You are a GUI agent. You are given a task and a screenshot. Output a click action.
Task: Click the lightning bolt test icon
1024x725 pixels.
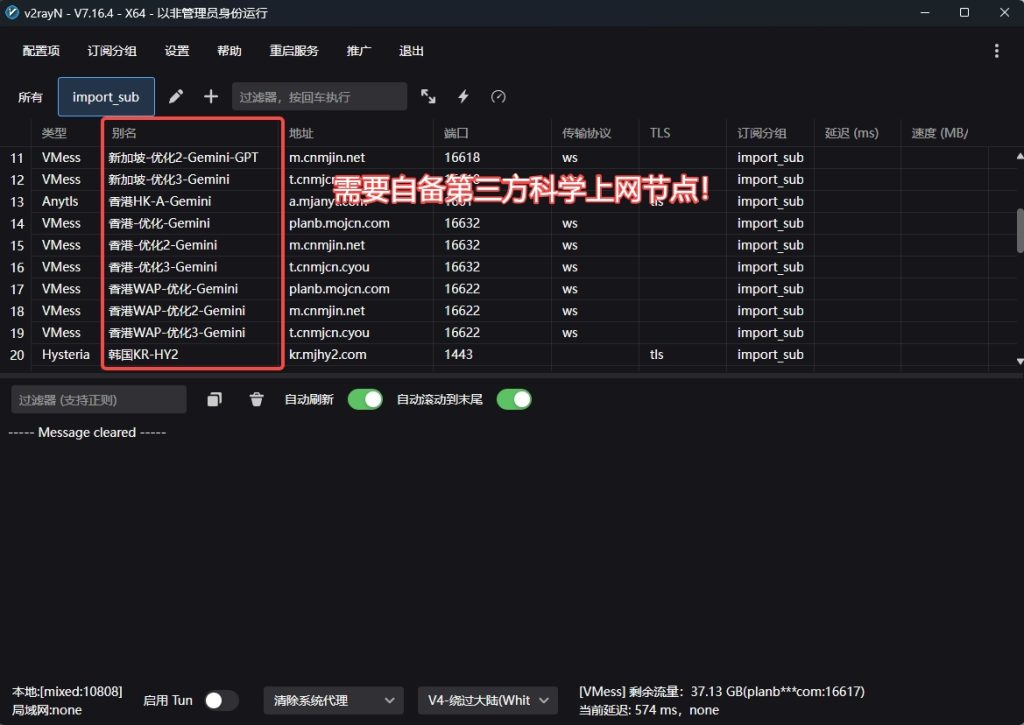tap(463, 97)
